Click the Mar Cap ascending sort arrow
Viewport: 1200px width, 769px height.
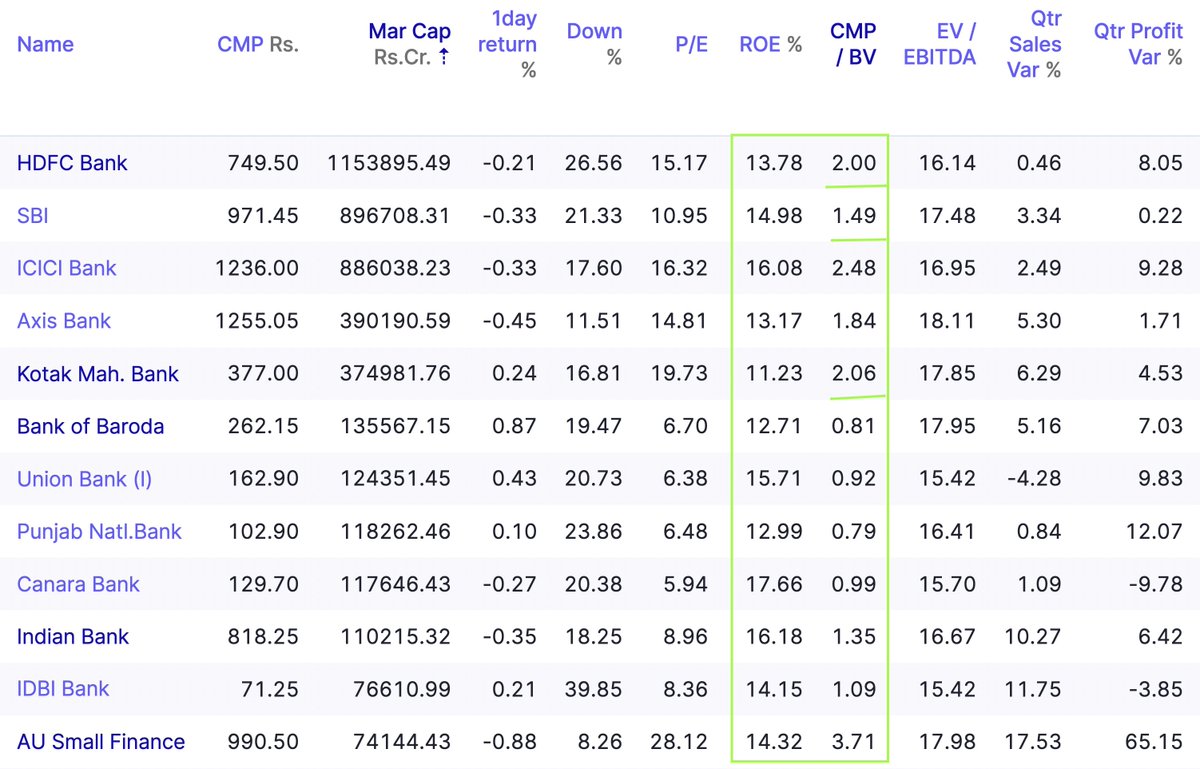point(444,57)
